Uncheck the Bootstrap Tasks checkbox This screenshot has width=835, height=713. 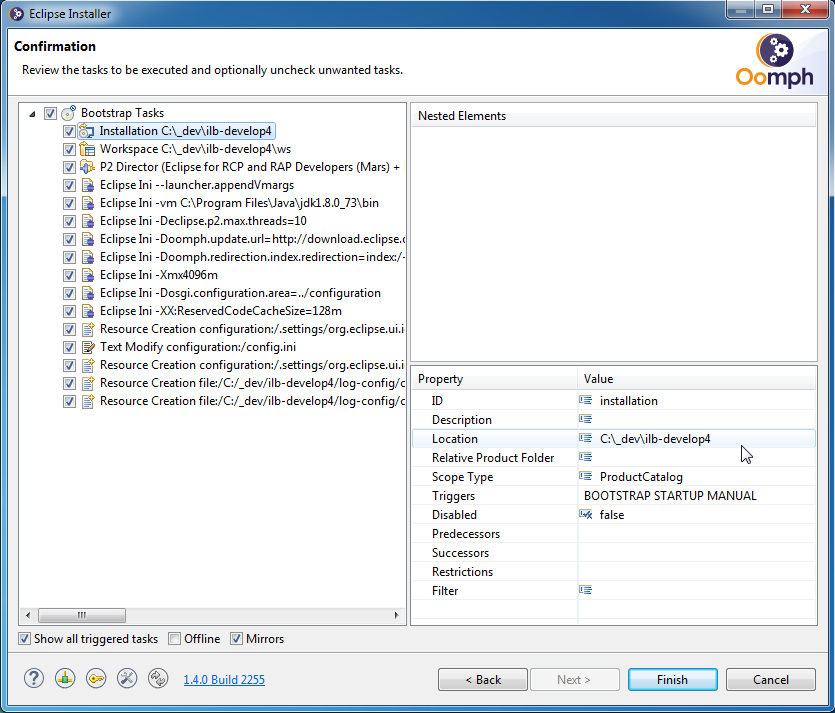click(x=50, y=113)
